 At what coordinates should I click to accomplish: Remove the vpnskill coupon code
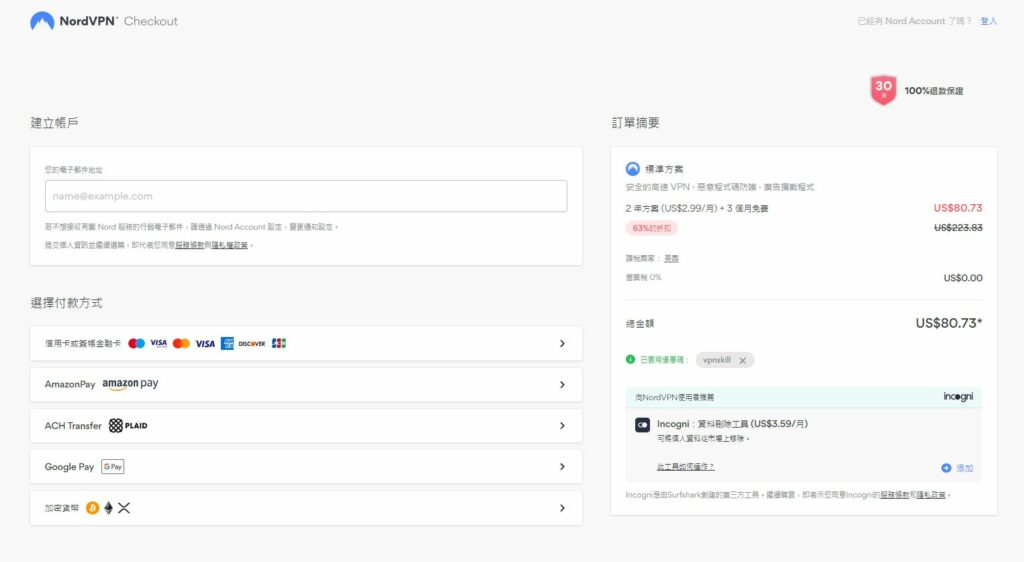click(742, 360)
